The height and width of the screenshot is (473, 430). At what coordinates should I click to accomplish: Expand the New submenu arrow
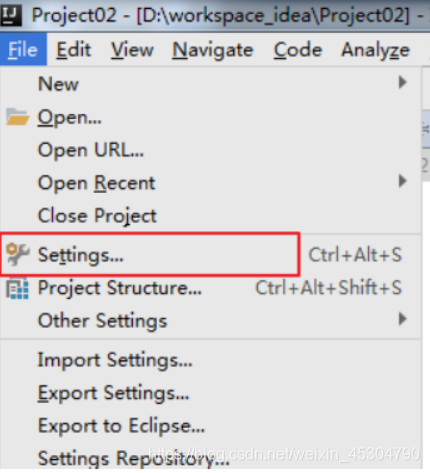[403, 82]
